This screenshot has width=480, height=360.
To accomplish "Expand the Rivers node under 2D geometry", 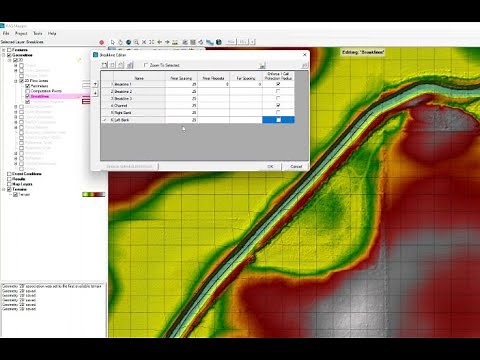I will (x=15, y=66).
